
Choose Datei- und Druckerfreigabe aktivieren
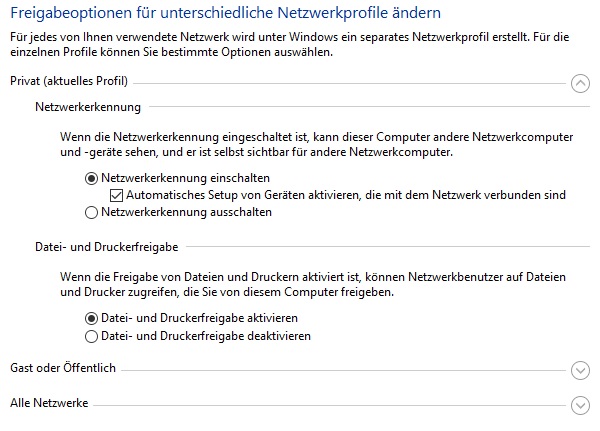coord(92,318)
